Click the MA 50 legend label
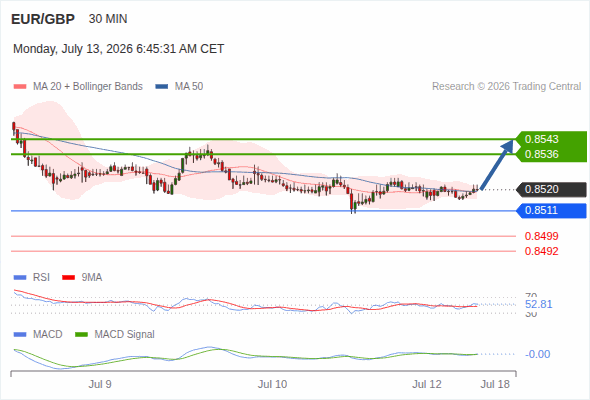This screenshot has height=400, width=590. (x=189, y=87)
